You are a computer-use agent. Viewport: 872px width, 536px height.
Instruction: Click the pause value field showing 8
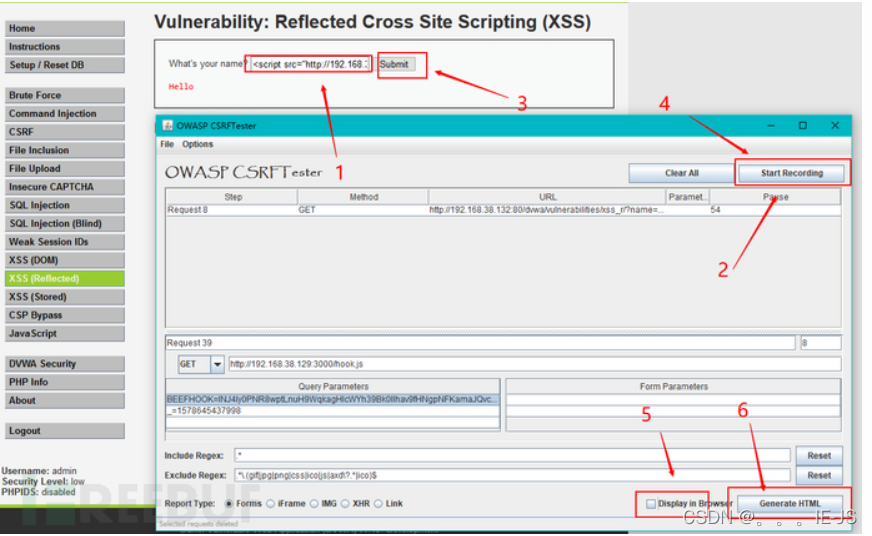tap(820, 343)
